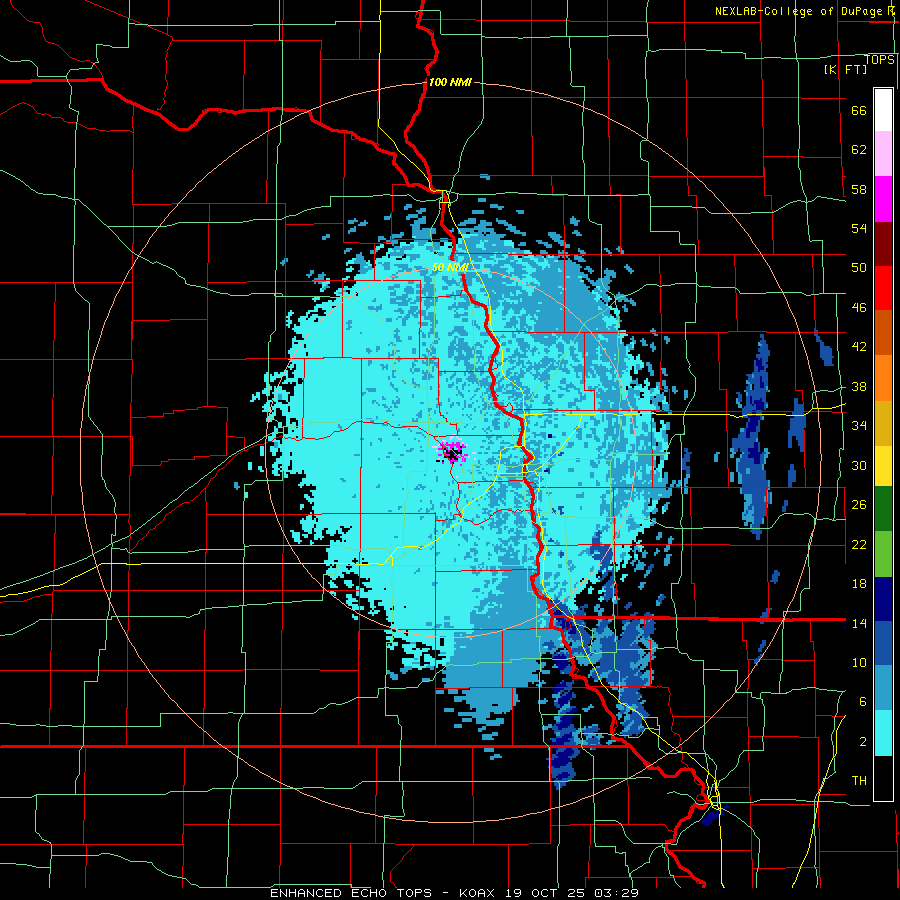Viewport: 900px width, 900px height.
Task: Click the yellow 34 kft legend swatch
Action: coord(883,465)
